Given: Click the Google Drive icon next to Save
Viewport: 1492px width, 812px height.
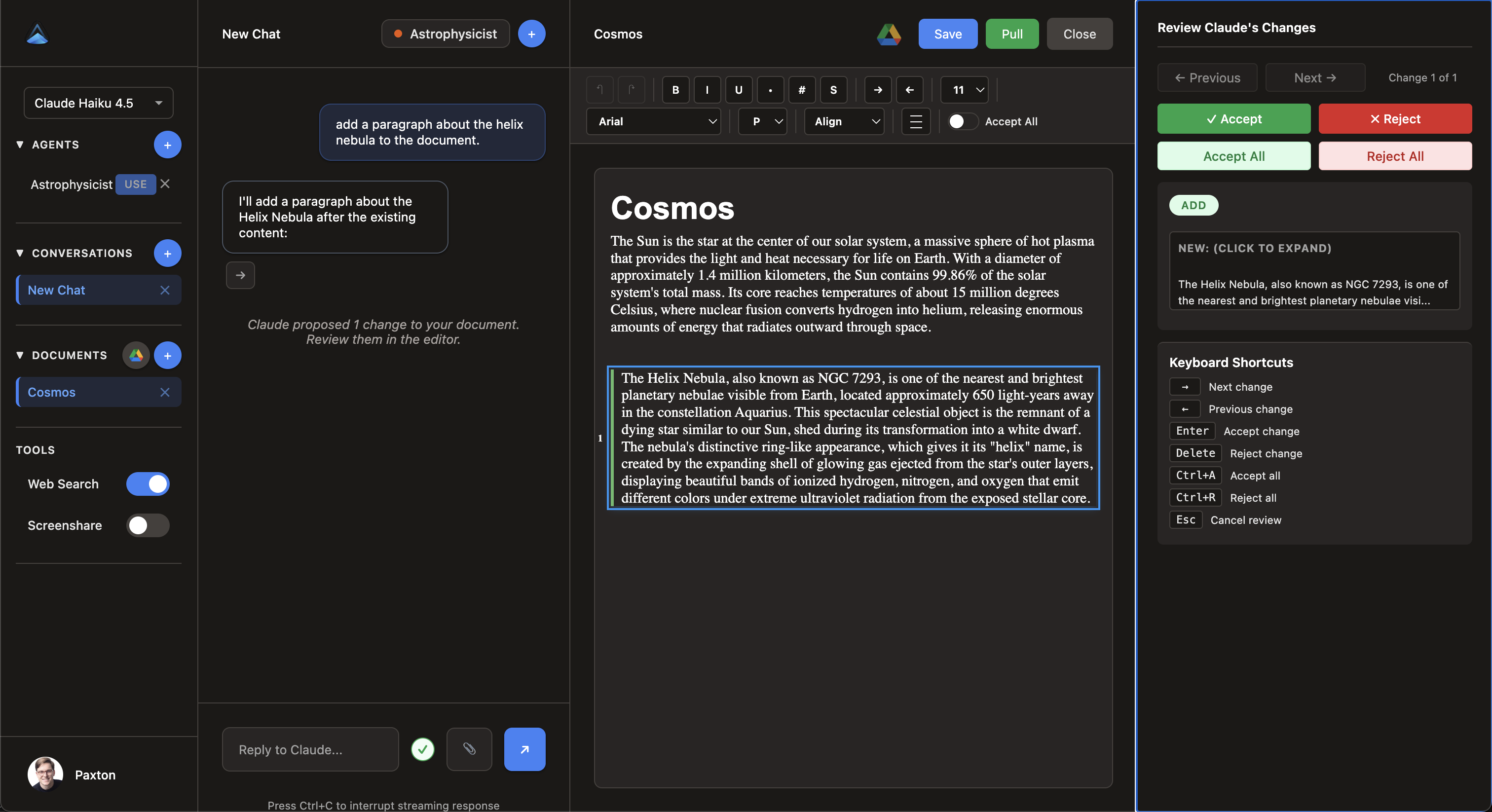Looking at the screenshot, I should pyautogui.click(x=889, y=34).
